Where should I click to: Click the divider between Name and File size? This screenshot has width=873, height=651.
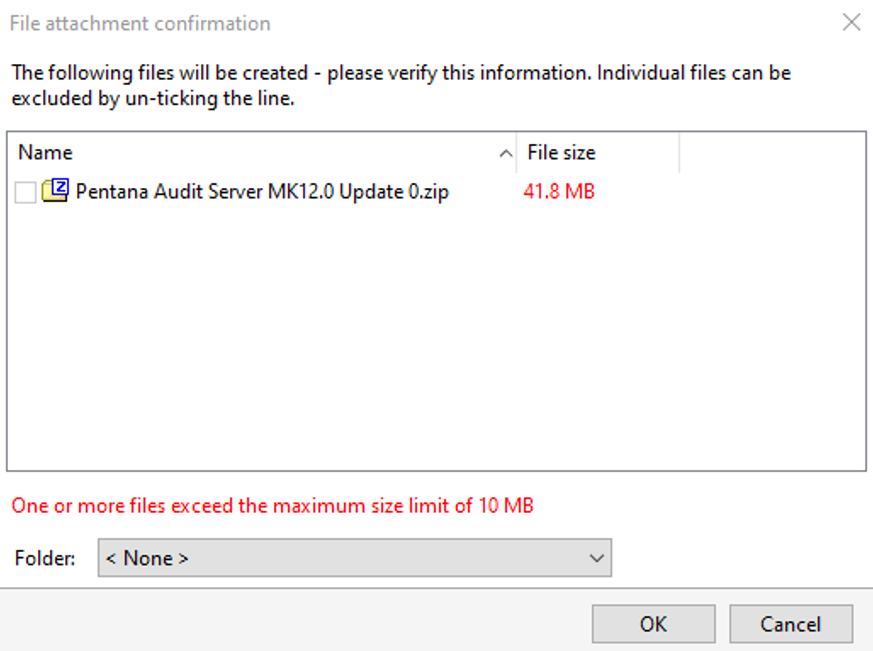516,153
